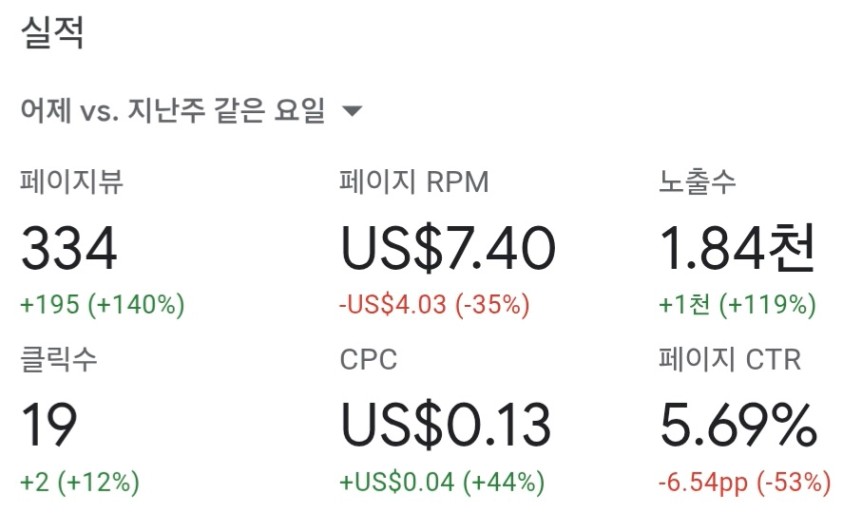This screenshot has height=532, width=862.
Task: Click the -US$4.03 (-35%) change
Action: tap(434, 304)
